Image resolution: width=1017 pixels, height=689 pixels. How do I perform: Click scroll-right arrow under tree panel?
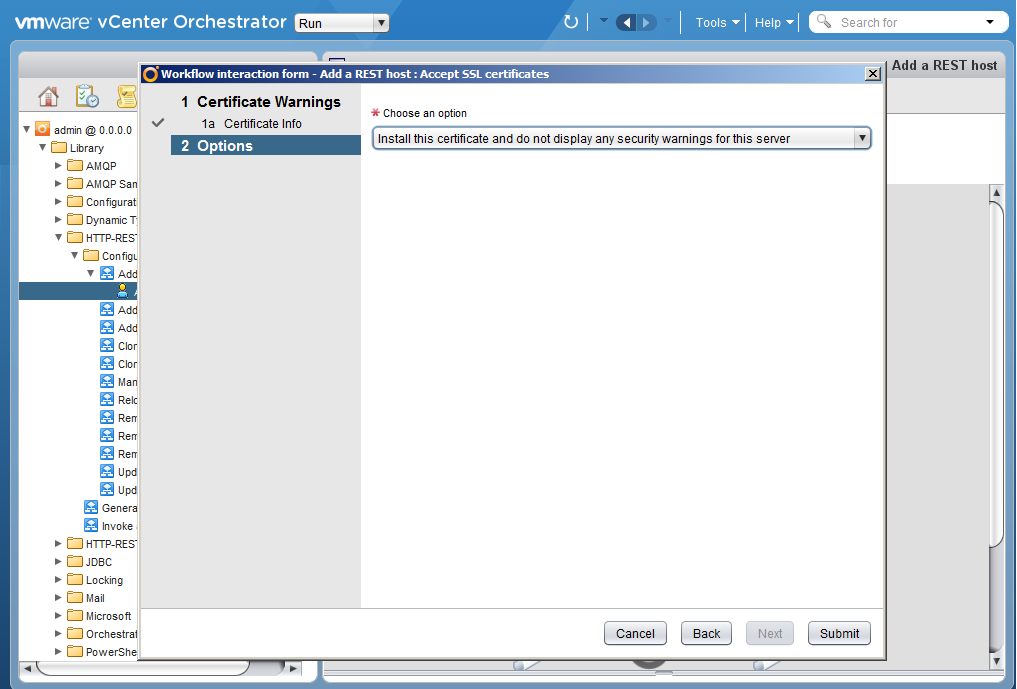293,668
